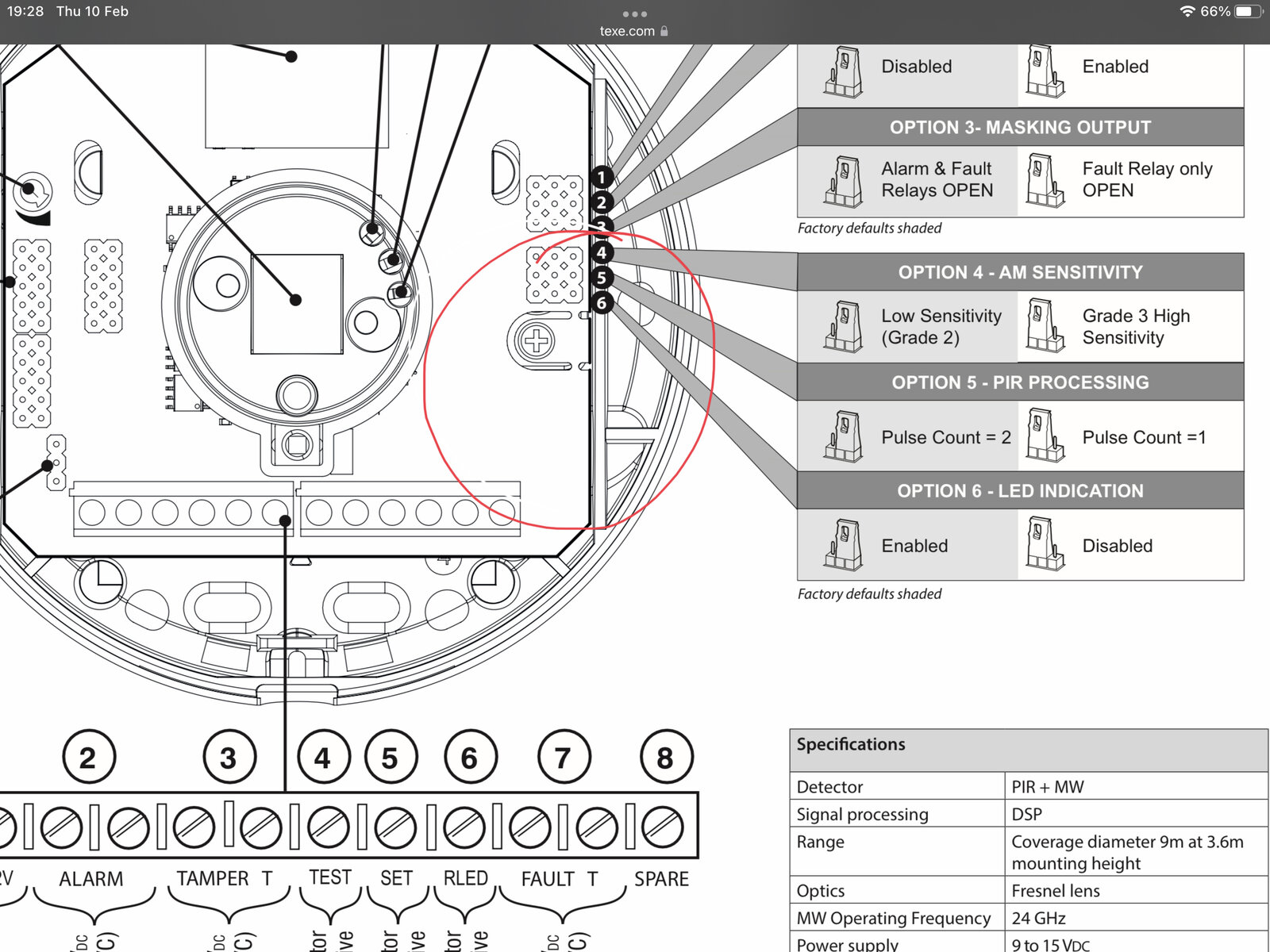This screenshot has height=952, width=1270.
Task: Click the jumper icon for Pulse Count = 2
Action: point(843,436)
